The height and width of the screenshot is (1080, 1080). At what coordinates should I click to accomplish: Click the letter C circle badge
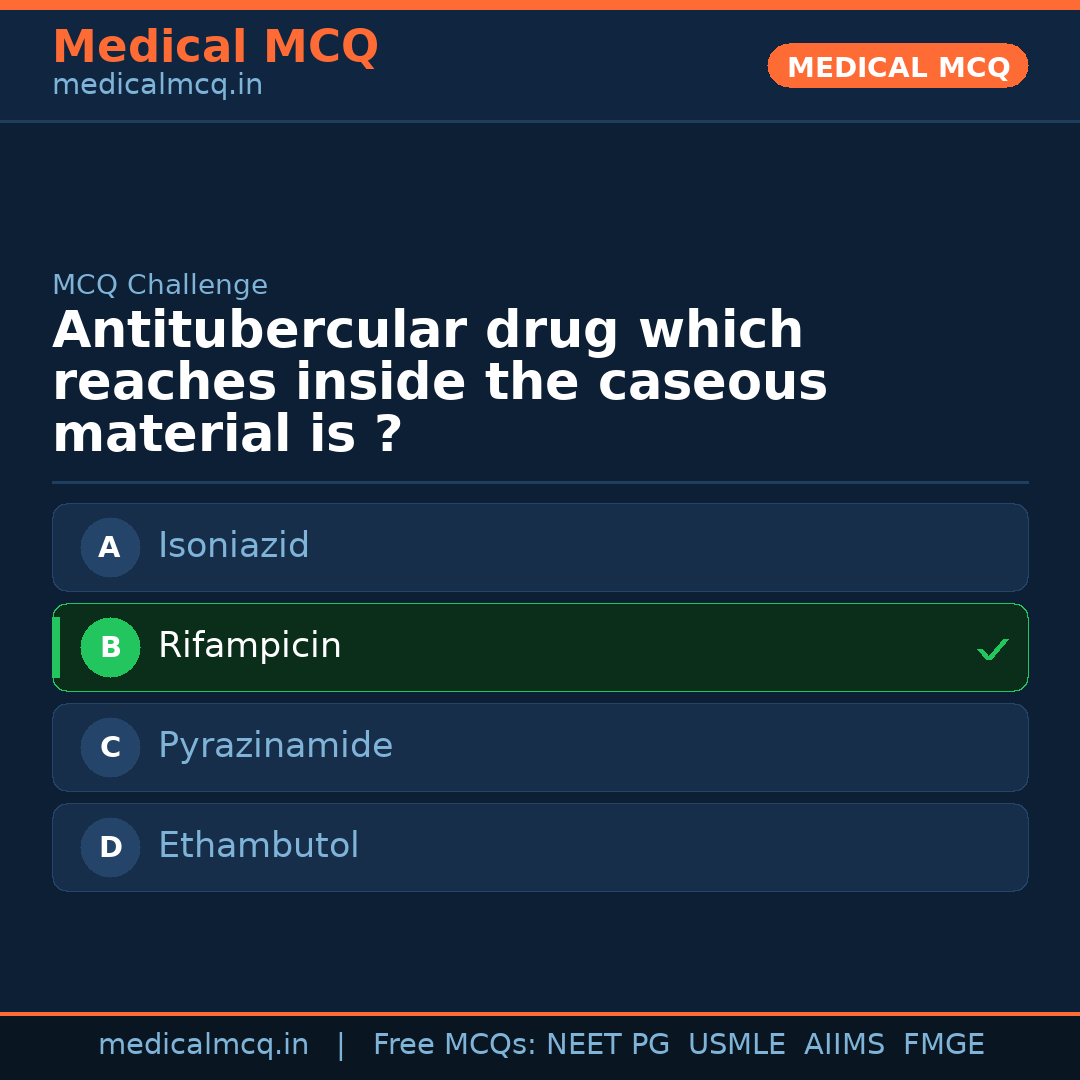coord(110,747)
